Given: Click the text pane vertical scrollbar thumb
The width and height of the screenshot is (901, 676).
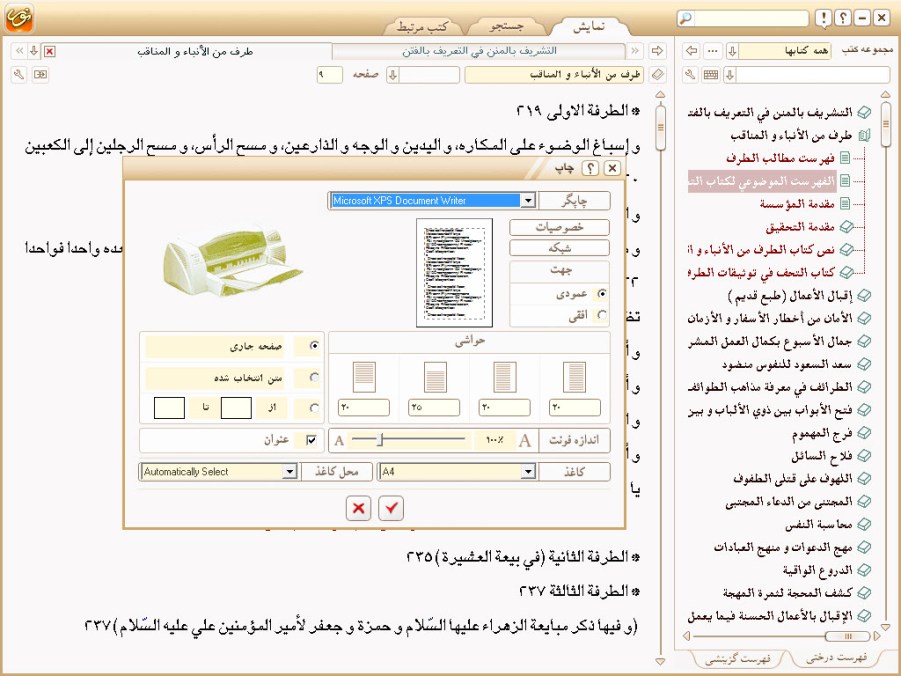Looking at the screenshot, I should coord(660,126).
